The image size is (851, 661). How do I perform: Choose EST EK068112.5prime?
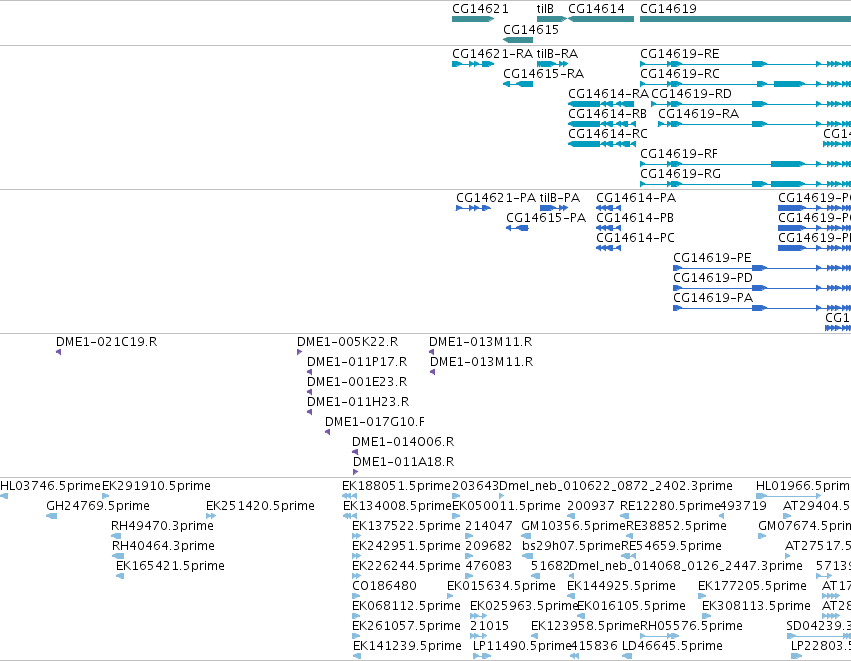[x=407, y=606]
